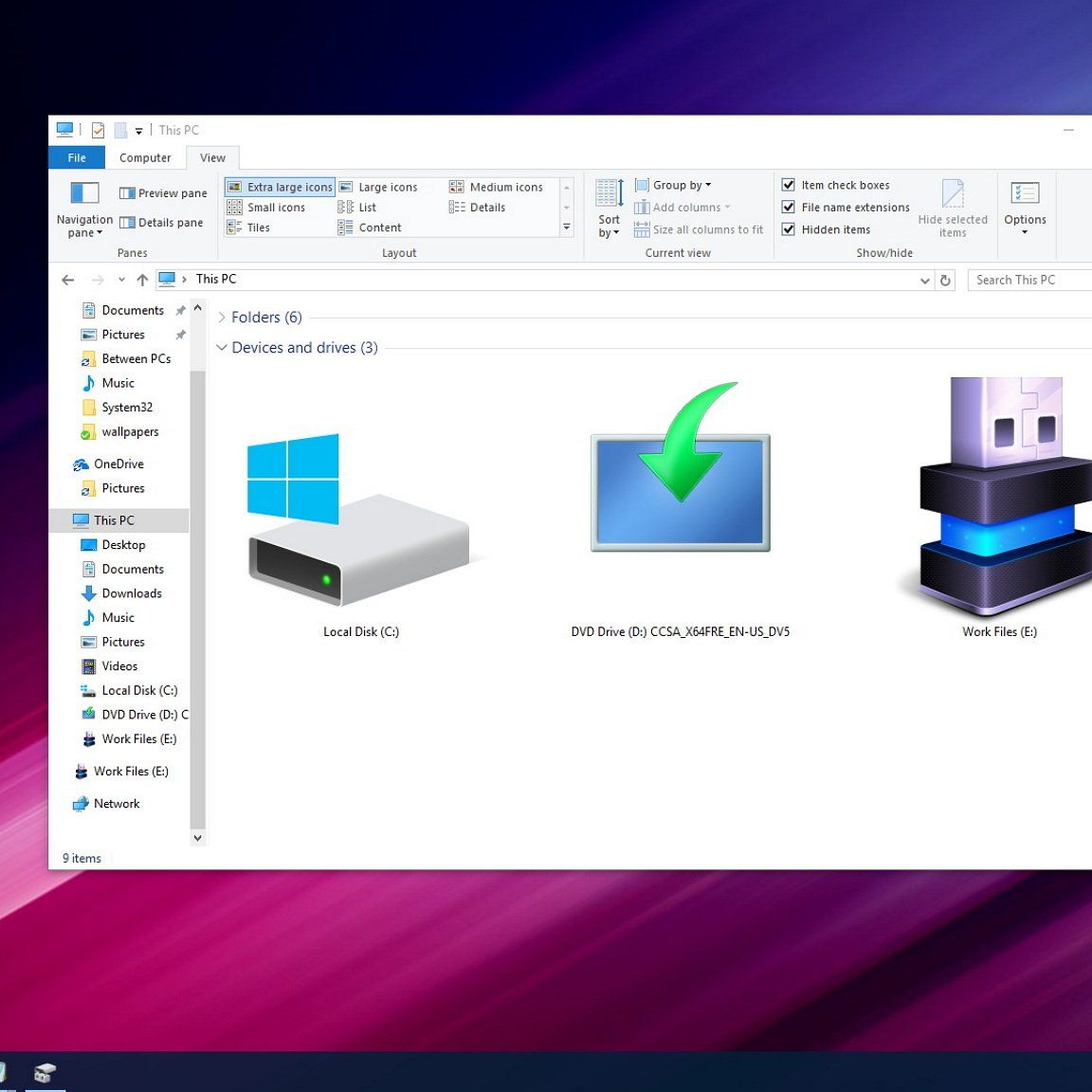Switch to the Computer ribbon tab
The image size is (1092, 1092).
(x=145, y=157)
